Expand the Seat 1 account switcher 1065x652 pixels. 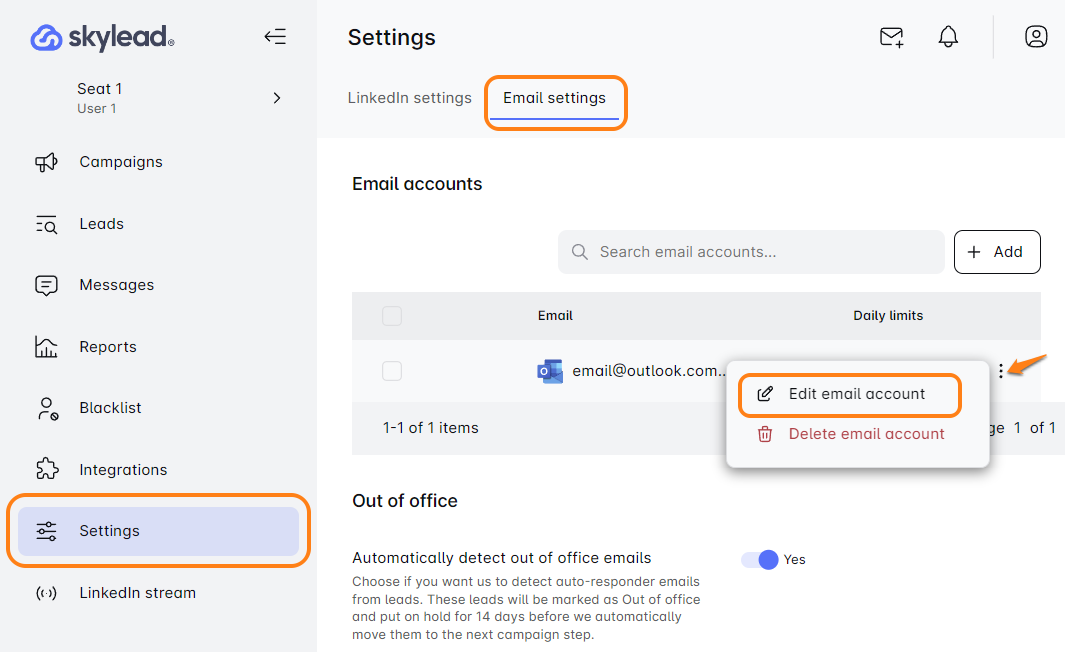coord(277,98)
